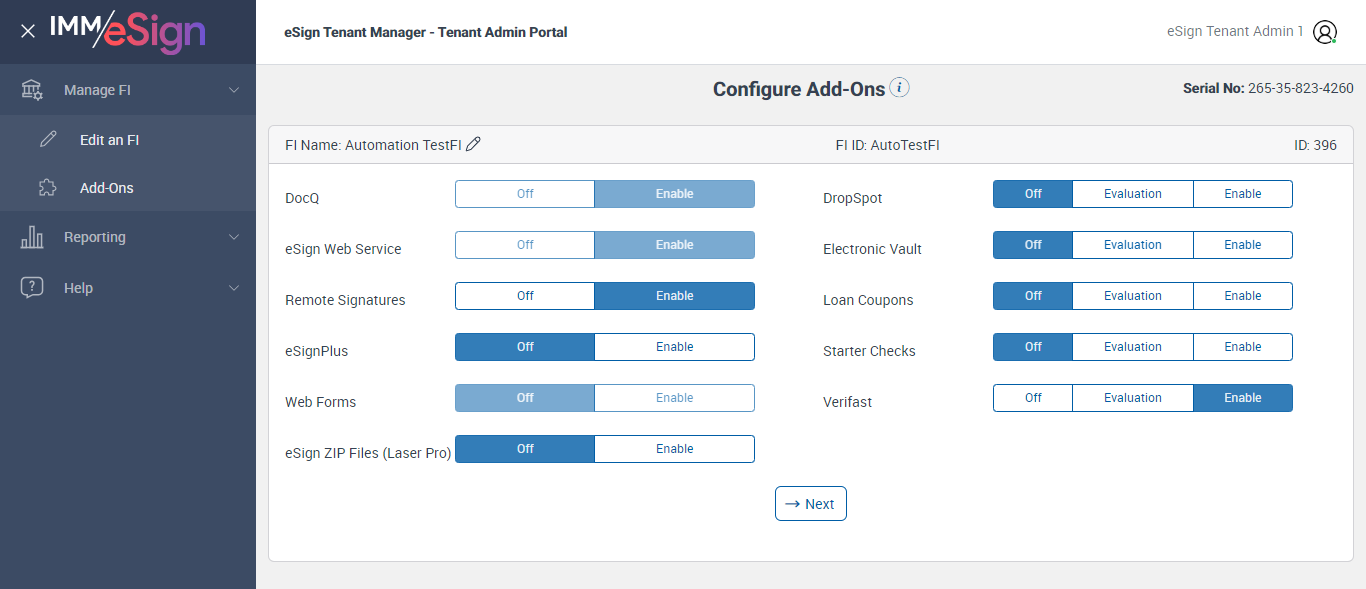Switch Verifast to Off
This screenshot has height=589, width=1366.
[x=1033, y=398]
